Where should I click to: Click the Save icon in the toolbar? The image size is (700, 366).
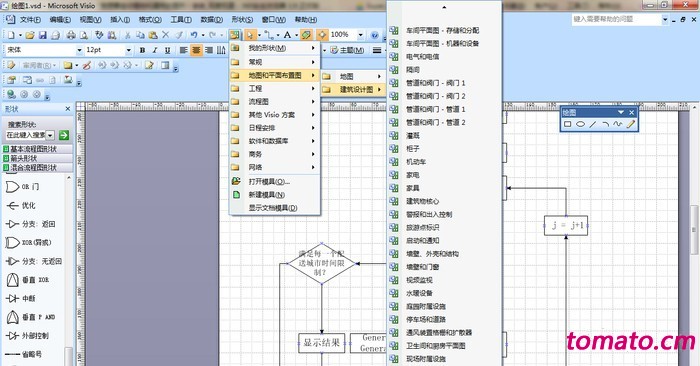click(x=42, y=35)
